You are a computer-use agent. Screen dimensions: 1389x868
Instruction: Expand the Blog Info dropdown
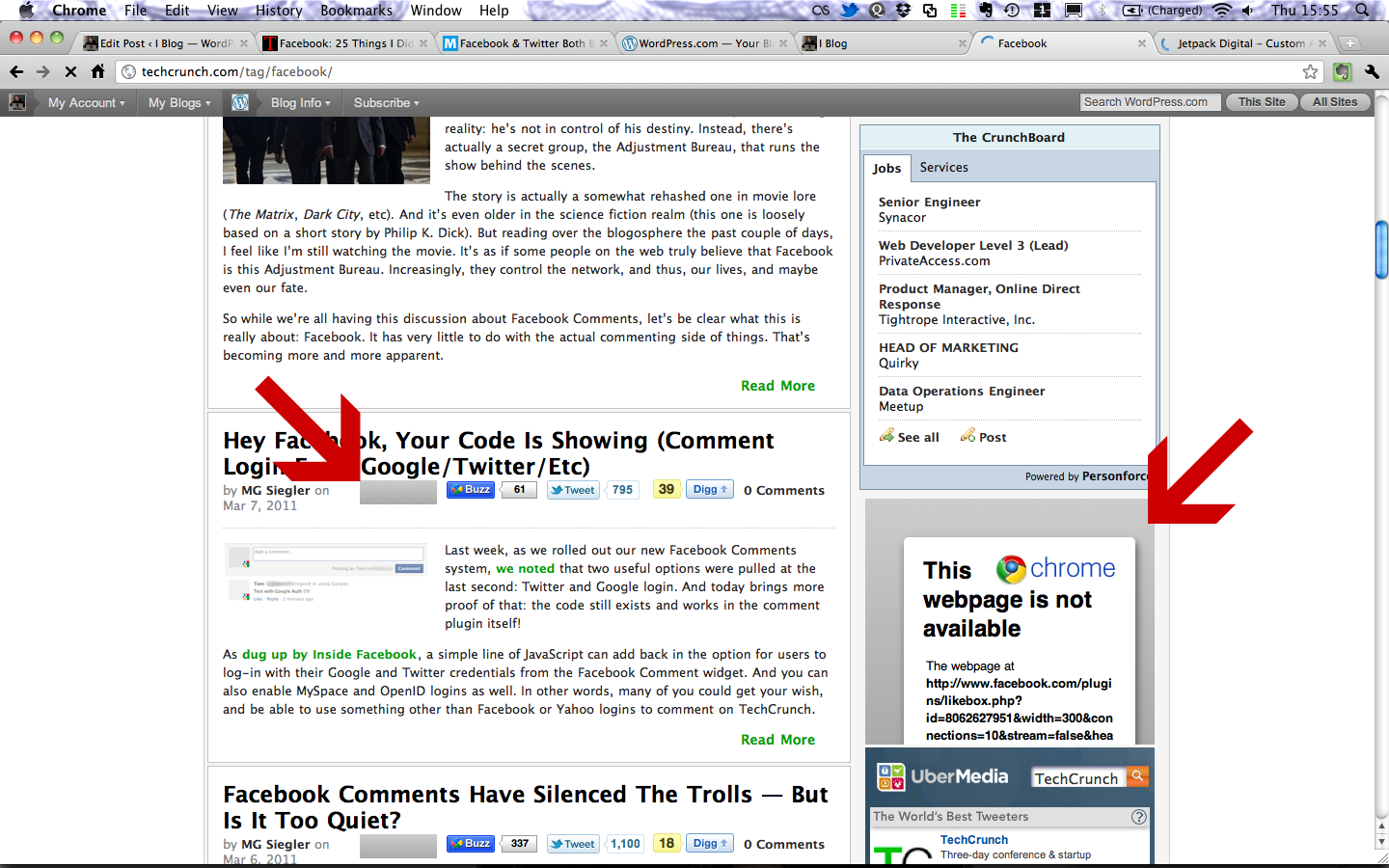coord(300,103)
